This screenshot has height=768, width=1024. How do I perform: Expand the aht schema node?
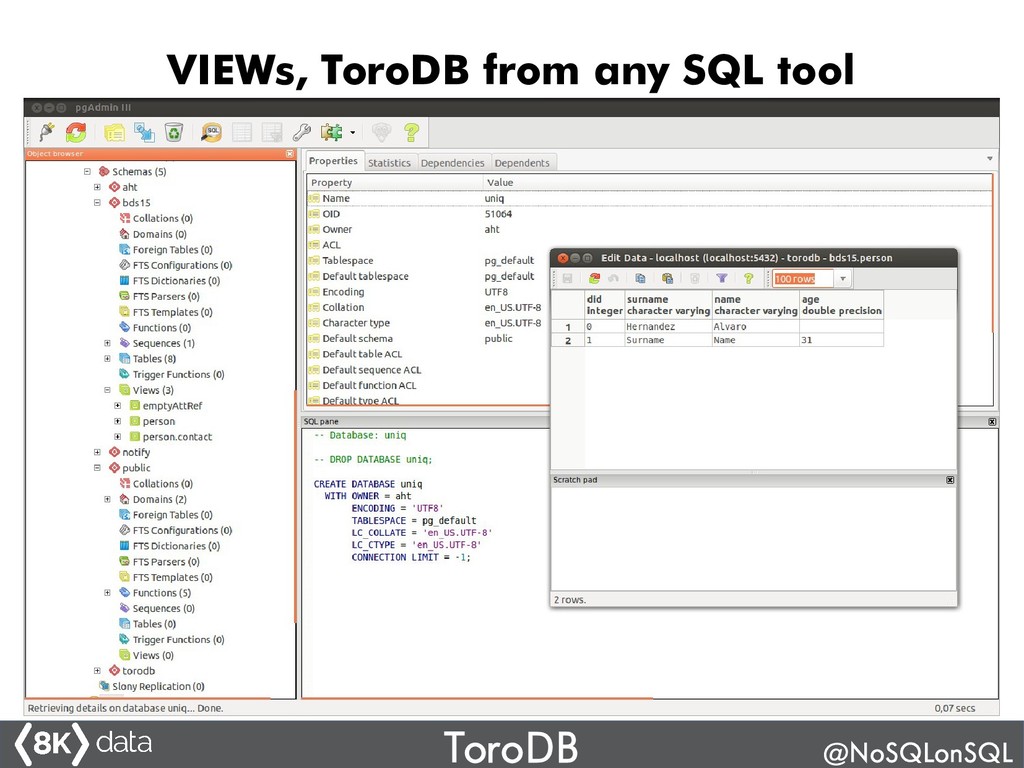[97, 187]
